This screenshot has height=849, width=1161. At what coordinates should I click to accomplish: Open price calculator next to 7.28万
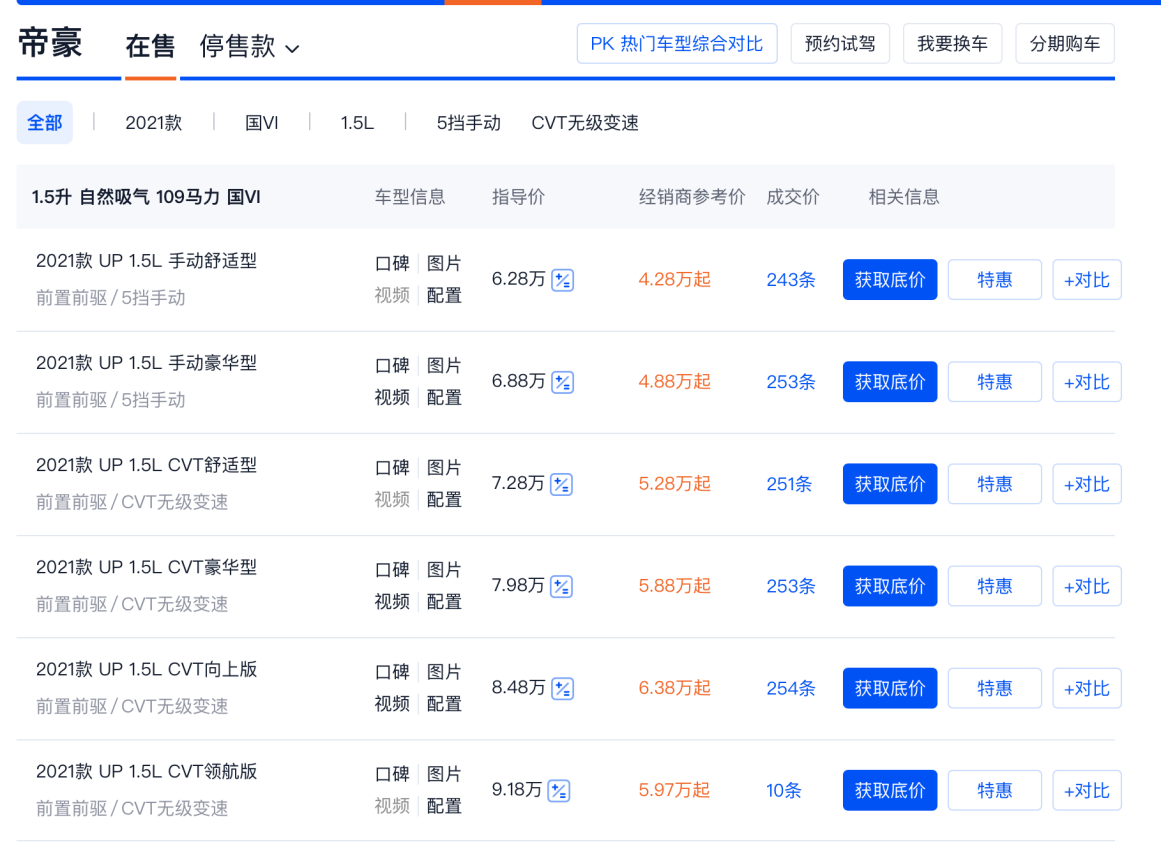pyautogui.click(x=562, y=484)
